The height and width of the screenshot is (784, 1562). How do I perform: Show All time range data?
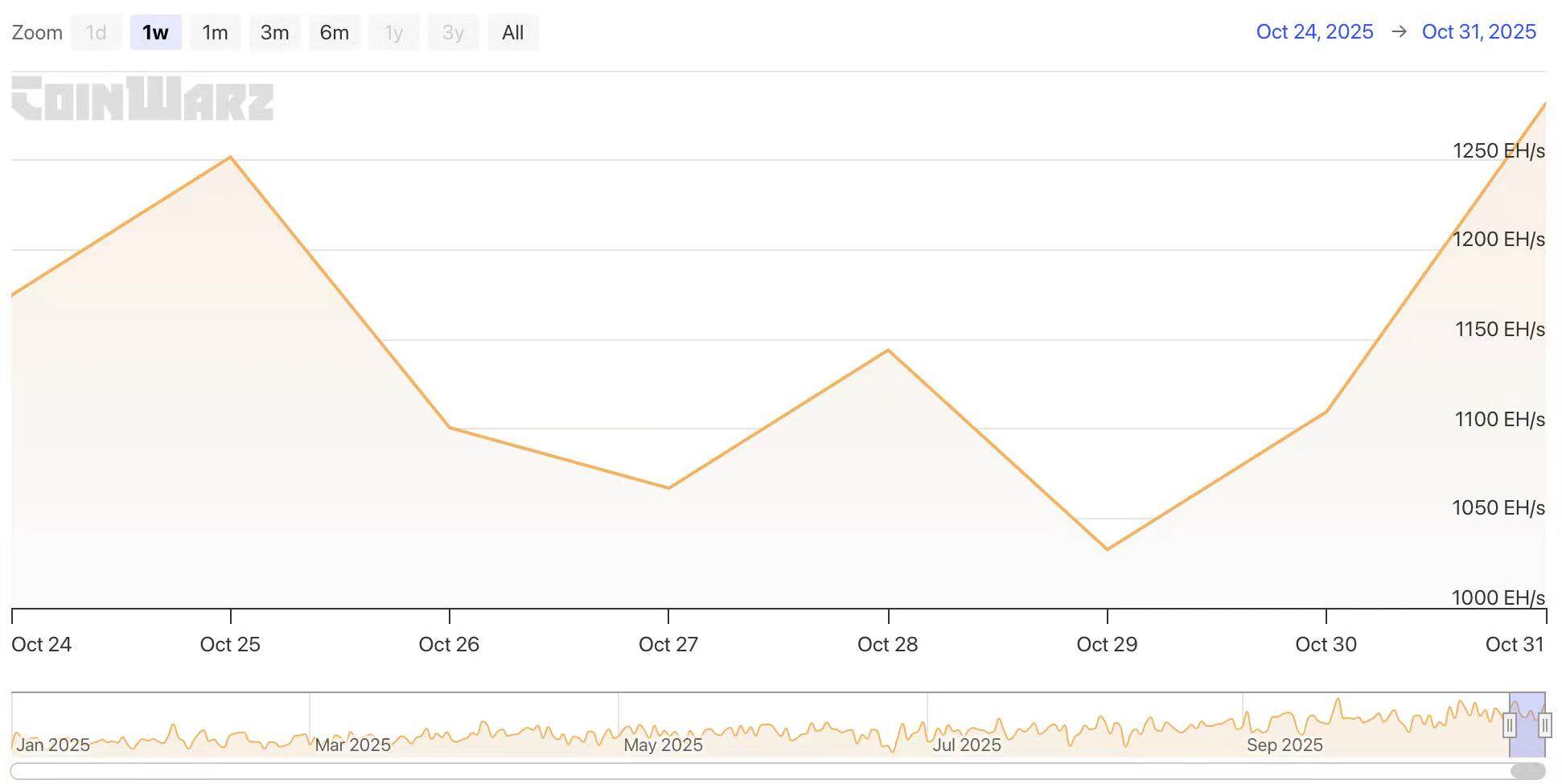pyautogui.click(x=512, y=33)
